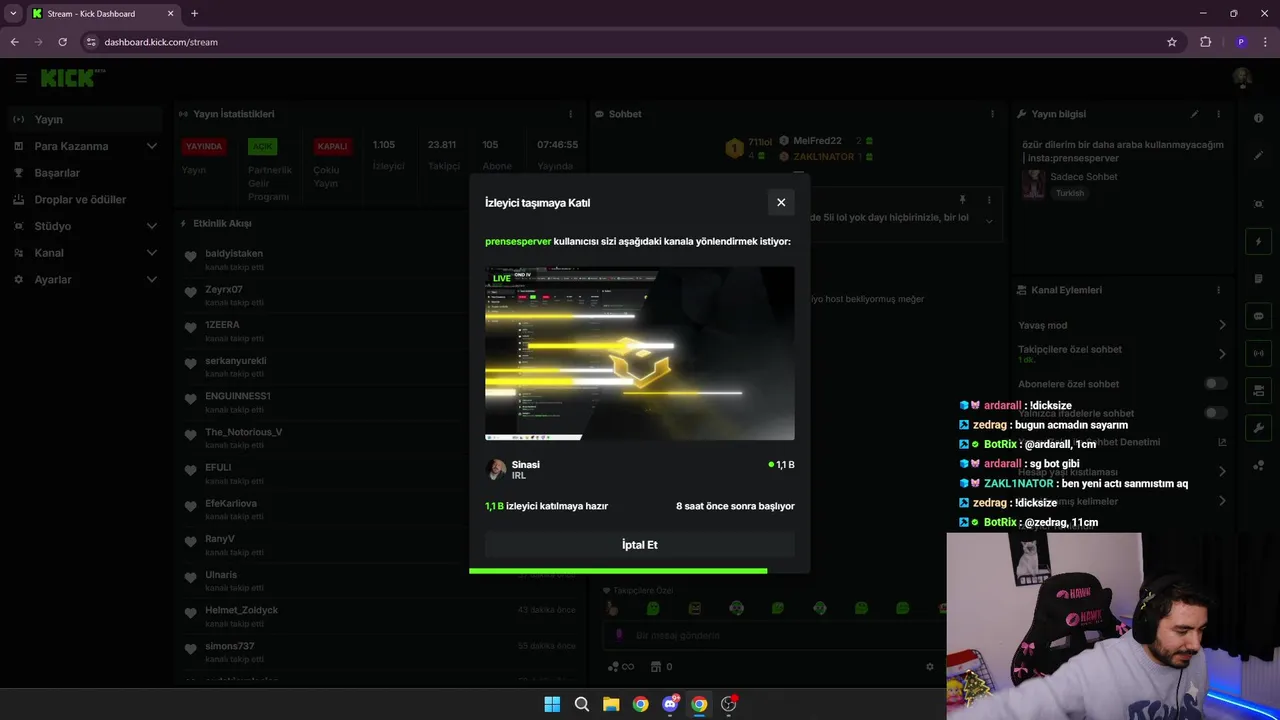Open the profile avatar menu in dashboard header

pos(1242,78)
